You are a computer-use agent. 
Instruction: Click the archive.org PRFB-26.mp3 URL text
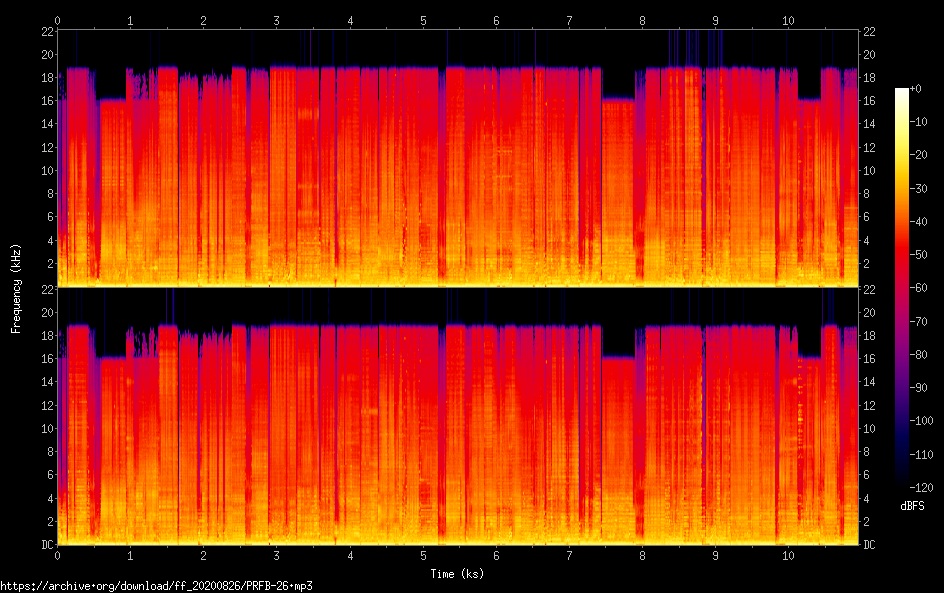pos(157,586)
